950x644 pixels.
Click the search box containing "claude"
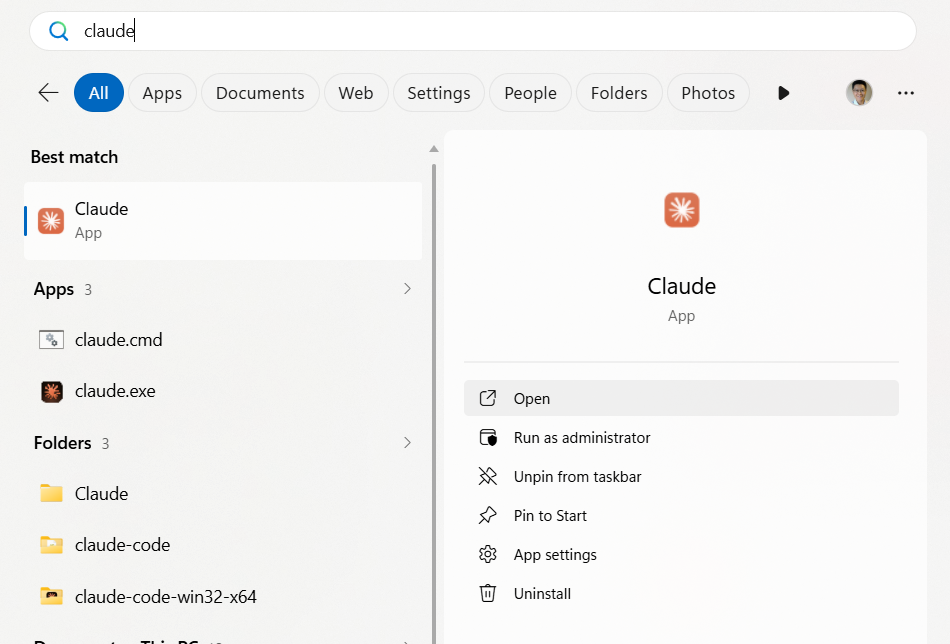click(473, 31)
